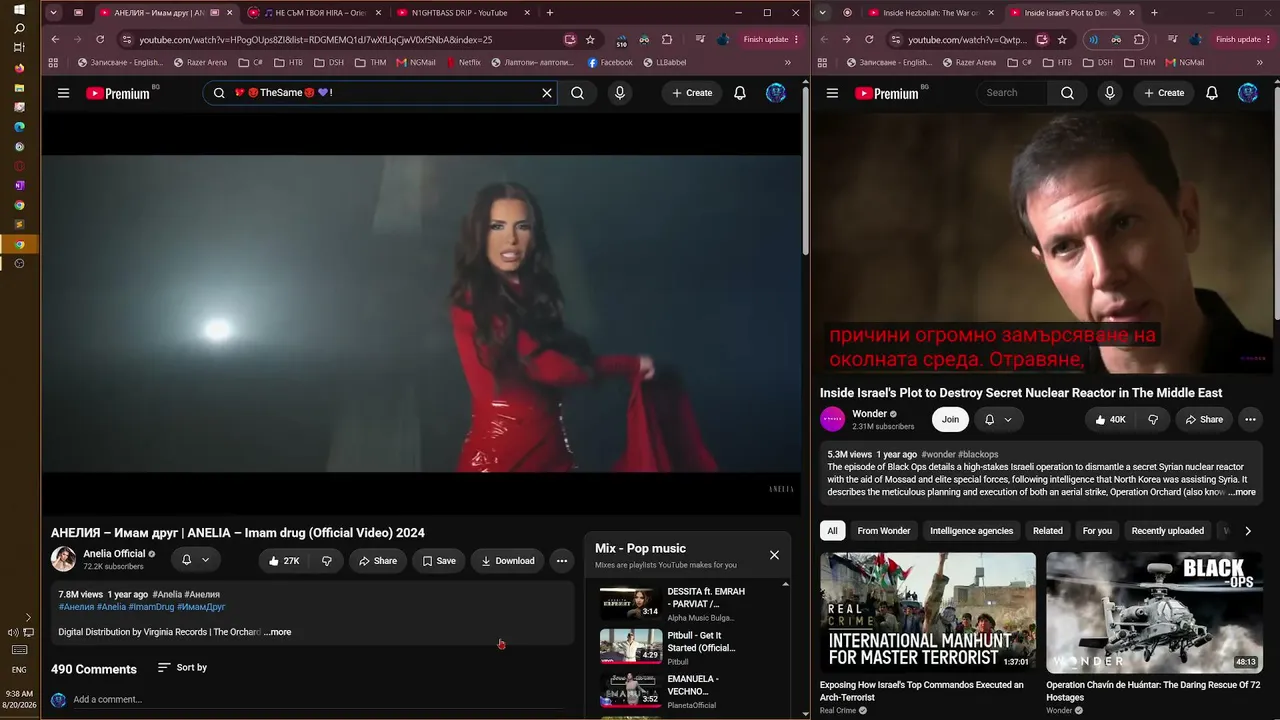This screenshot has width=1280, height=720.
Task: Open the Facebook bookmark
Action: coord(610,62)
